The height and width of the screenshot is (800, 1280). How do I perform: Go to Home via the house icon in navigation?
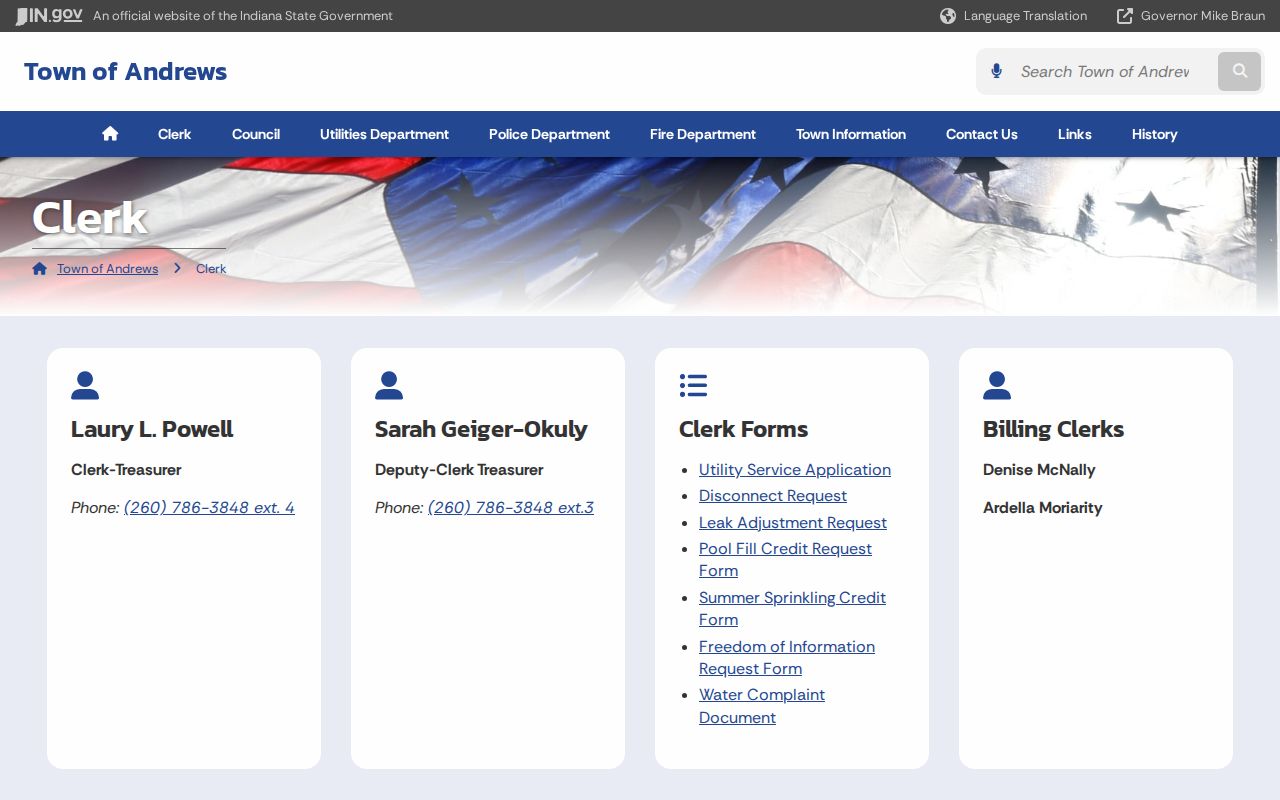110,134
